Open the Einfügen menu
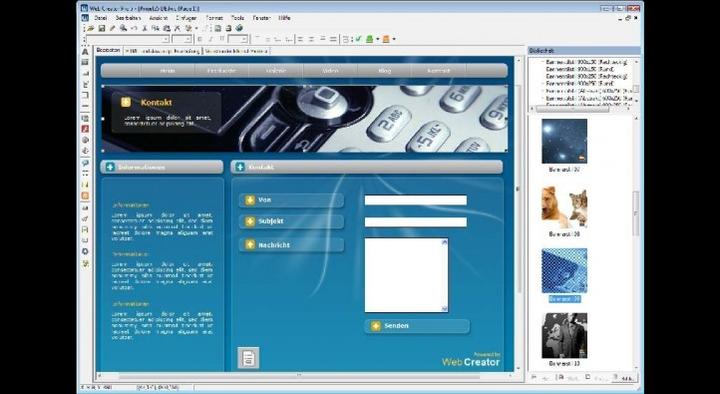Image resolution: width=720 pixels, height=394 pixels. tap(186, 18)
